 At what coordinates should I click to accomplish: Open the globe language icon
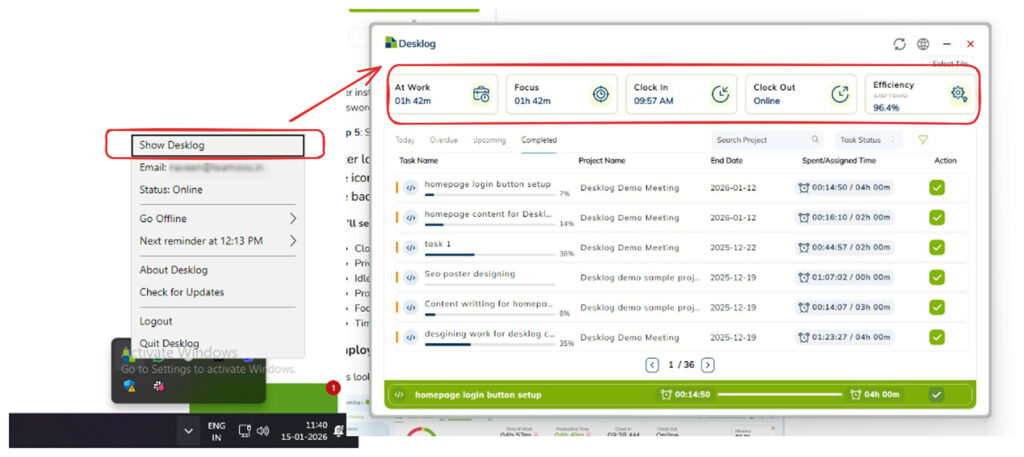(923, 44)
